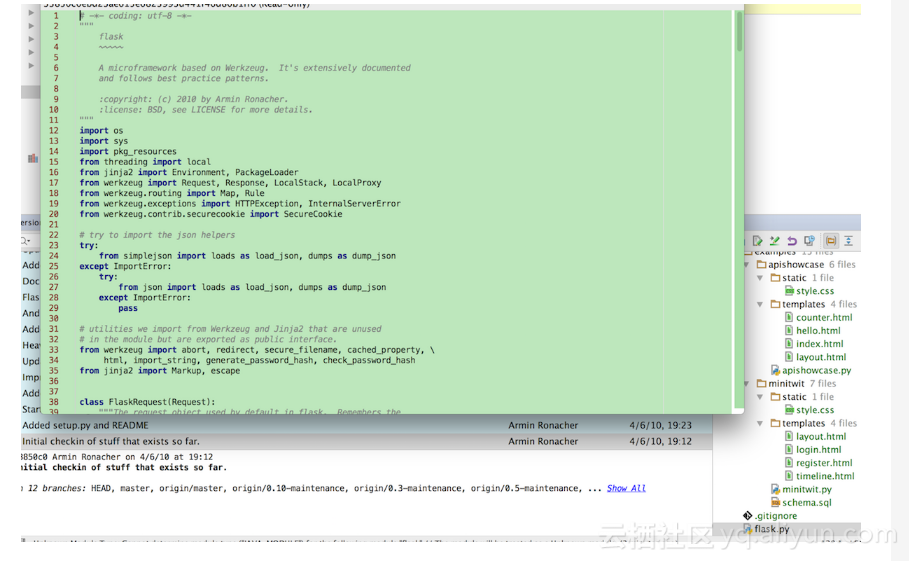Click the minitwit folder icon

tap(762, 384)
